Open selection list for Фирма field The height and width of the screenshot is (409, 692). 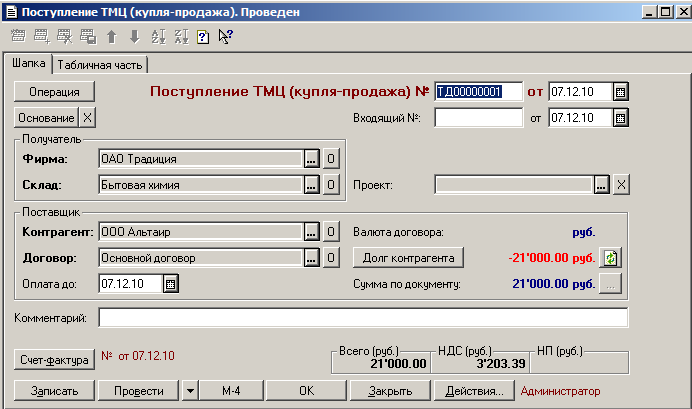[311, 158]
